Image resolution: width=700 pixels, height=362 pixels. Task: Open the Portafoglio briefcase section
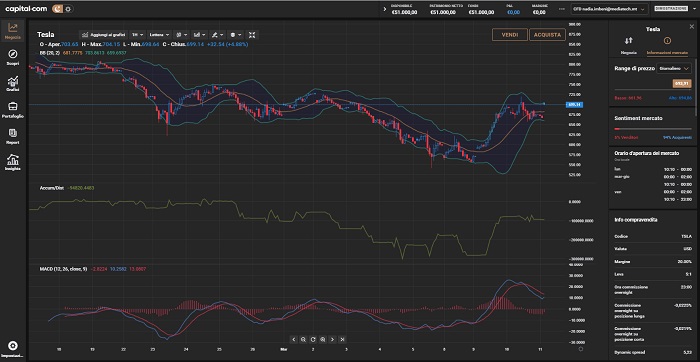click(12, 110)
